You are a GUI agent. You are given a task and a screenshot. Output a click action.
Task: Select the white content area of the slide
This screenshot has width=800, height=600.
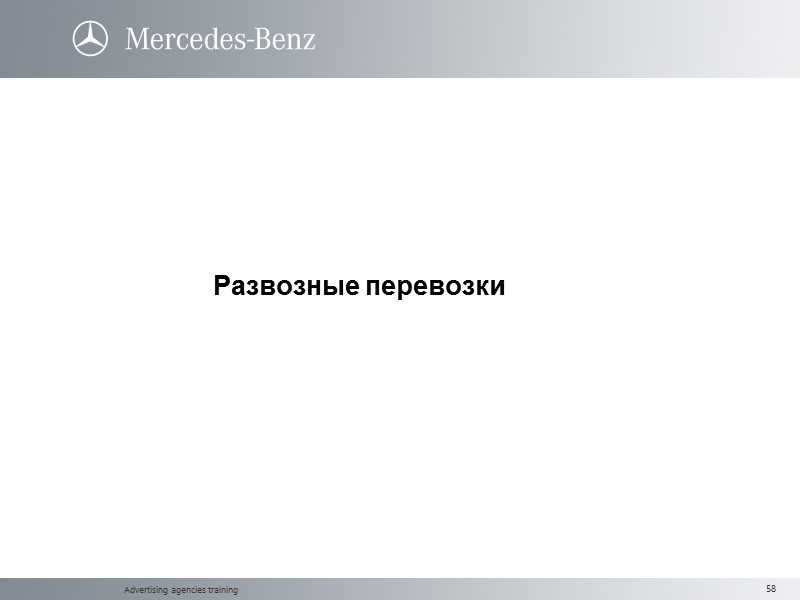click(400, 400)
